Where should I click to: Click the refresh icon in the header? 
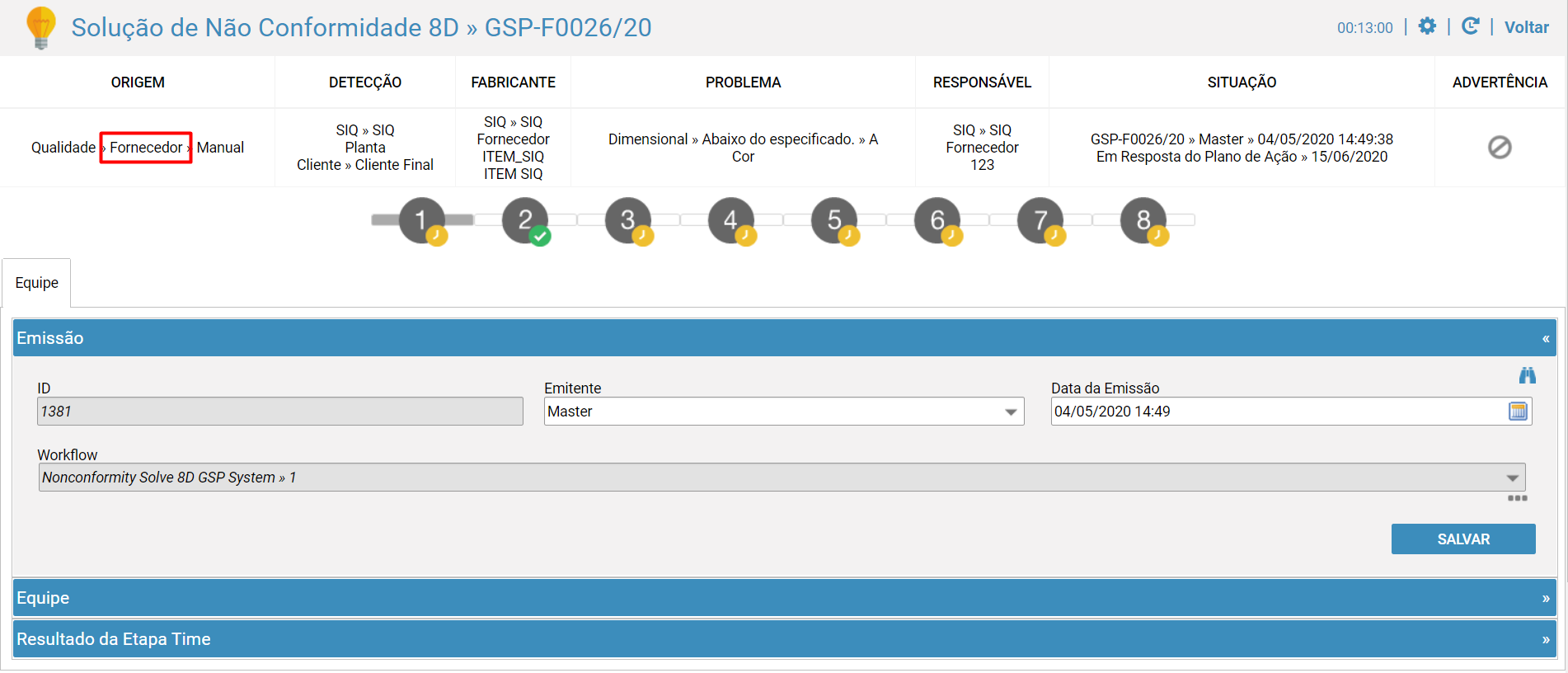(x=1470, y=26)
